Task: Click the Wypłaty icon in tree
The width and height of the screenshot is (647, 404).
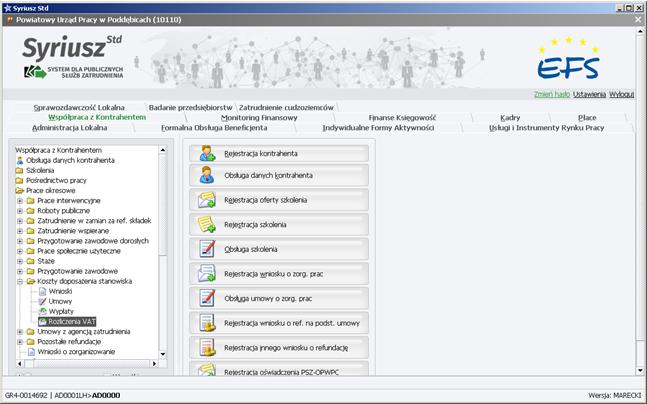Action: click(42, 311)
